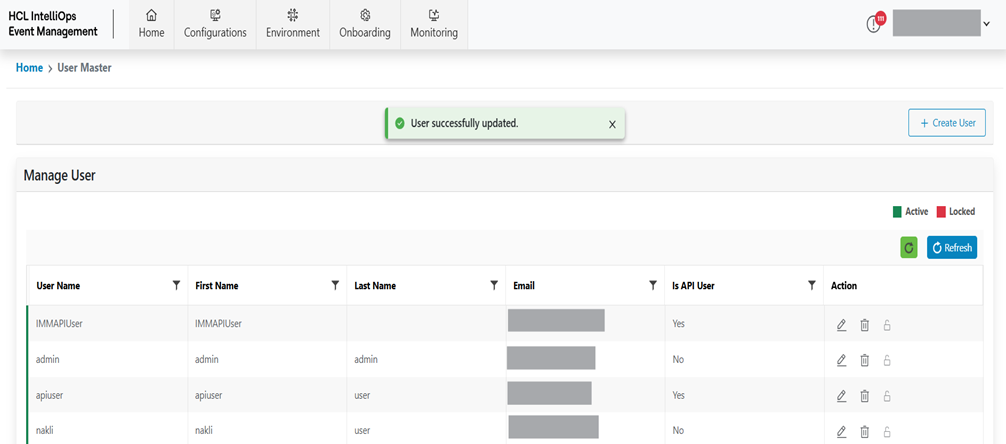
Task: Click the edit pencil icon for nakli
Action: tap(841, 432)
